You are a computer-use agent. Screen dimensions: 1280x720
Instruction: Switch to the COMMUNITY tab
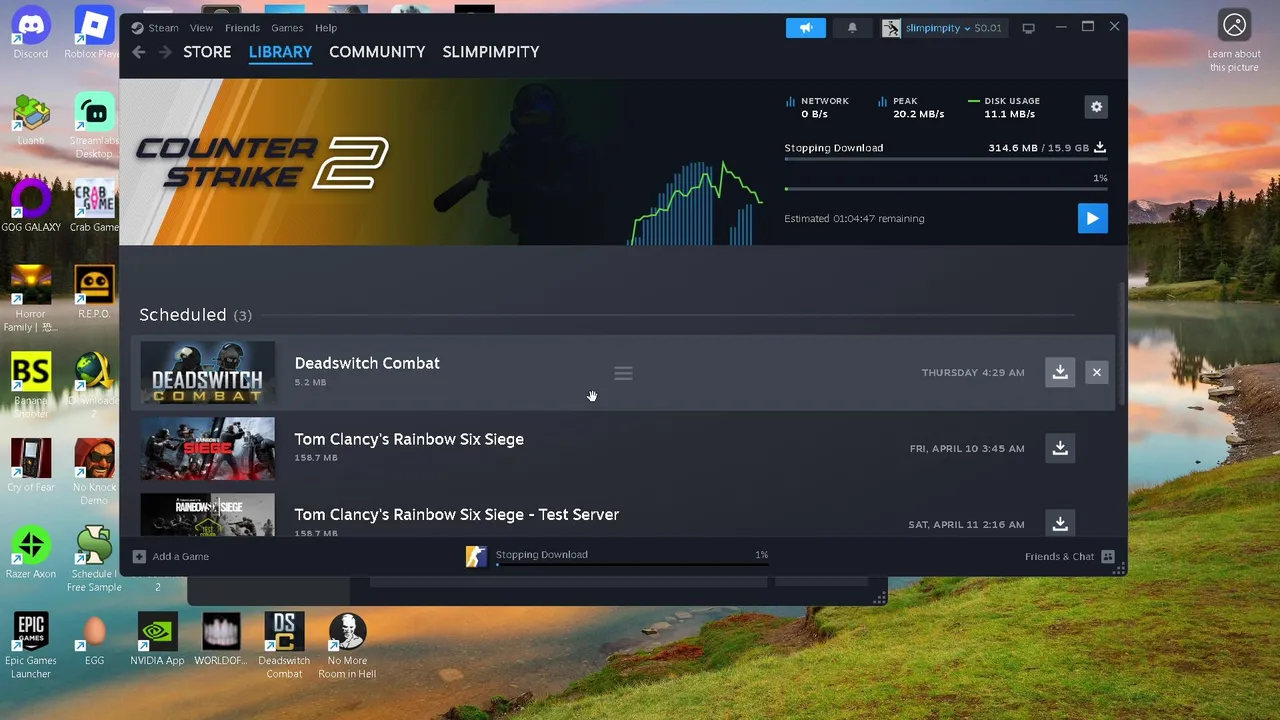(377, 52)
